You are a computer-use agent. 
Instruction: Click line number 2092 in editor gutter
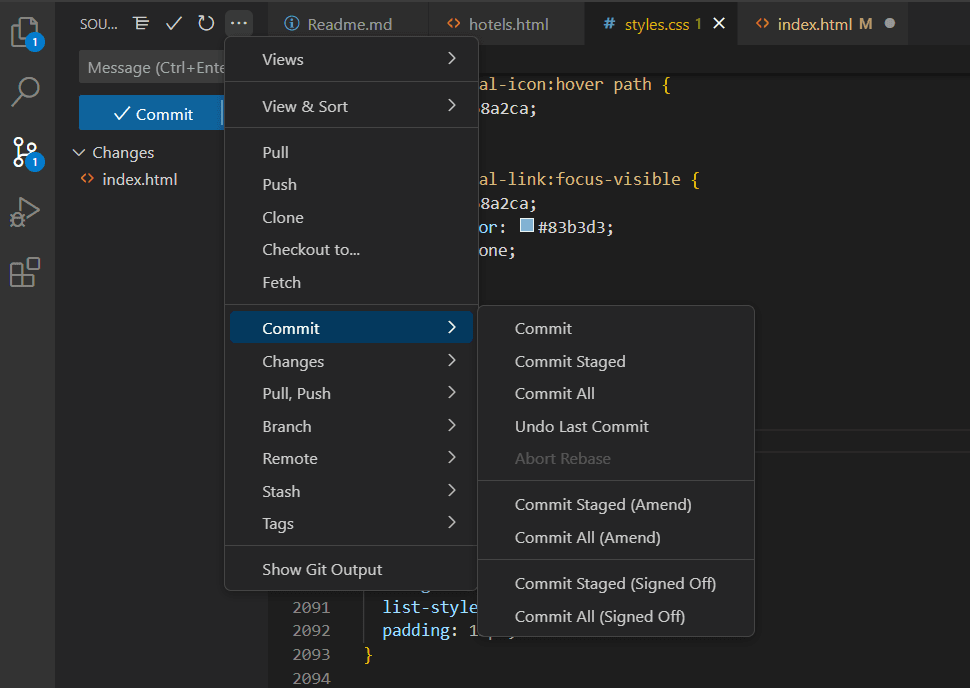tap(311, 630)
